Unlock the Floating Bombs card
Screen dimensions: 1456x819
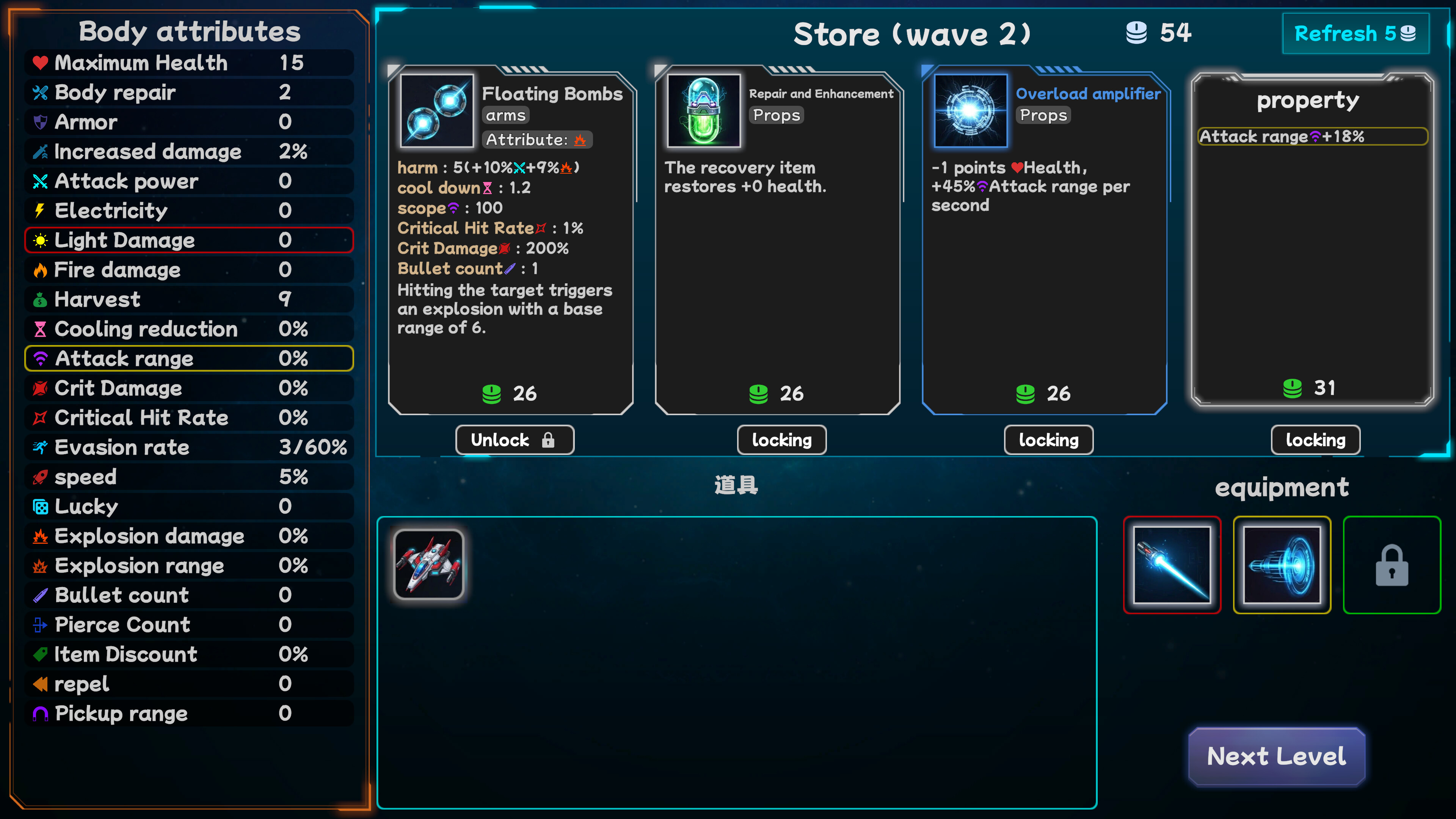point(515,440)
